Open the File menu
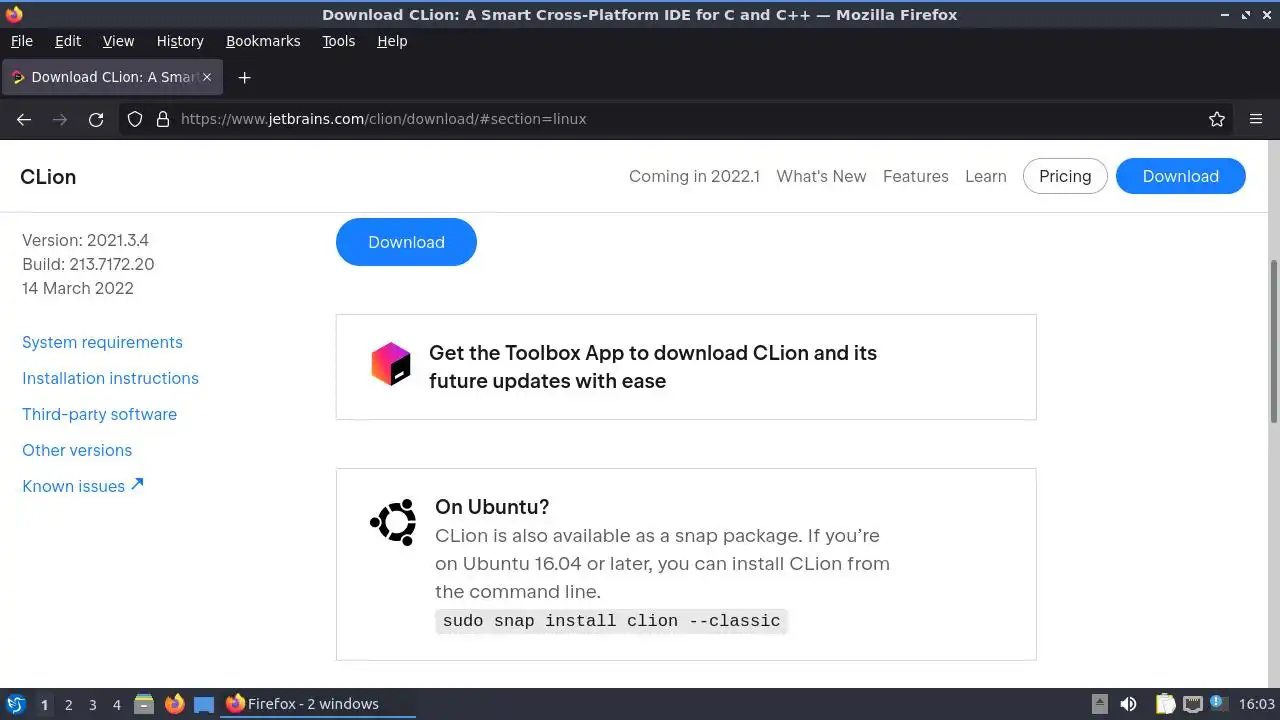The height and width of the screenshot is (720, 1280). click(21, 41)
